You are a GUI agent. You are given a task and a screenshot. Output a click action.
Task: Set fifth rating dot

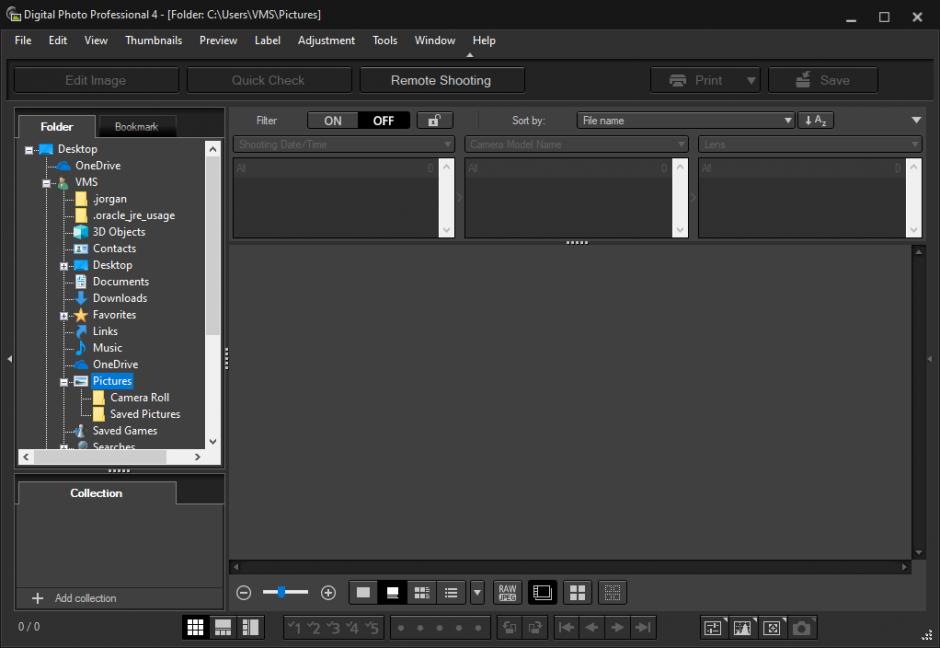click(478, 628)
